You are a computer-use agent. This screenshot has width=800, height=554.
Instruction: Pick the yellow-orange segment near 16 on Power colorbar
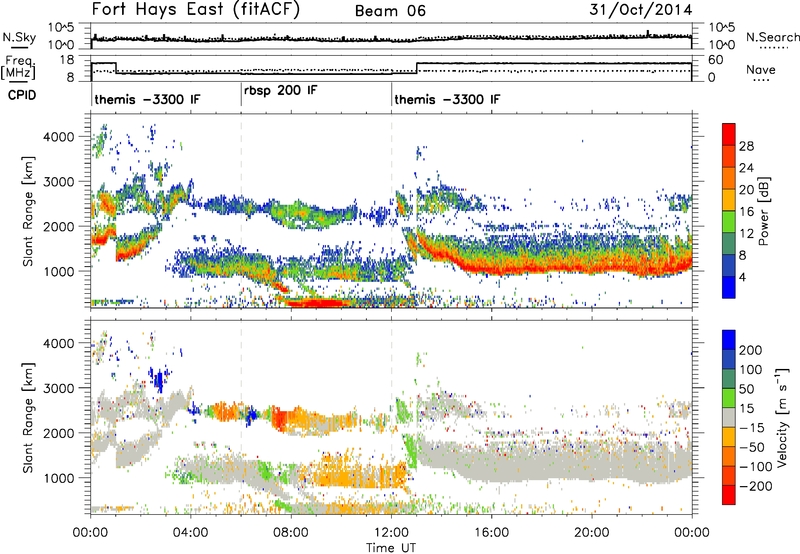click(729, 200)
